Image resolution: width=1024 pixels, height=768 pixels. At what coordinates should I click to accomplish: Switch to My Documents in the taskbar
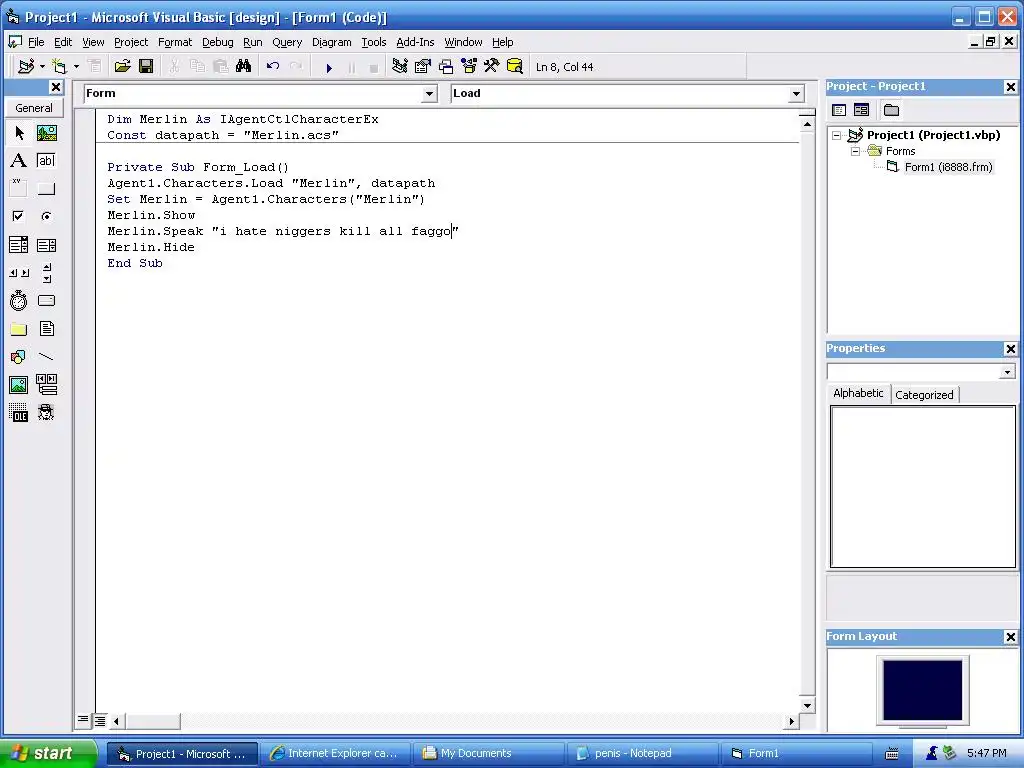[x=488, y=754]
